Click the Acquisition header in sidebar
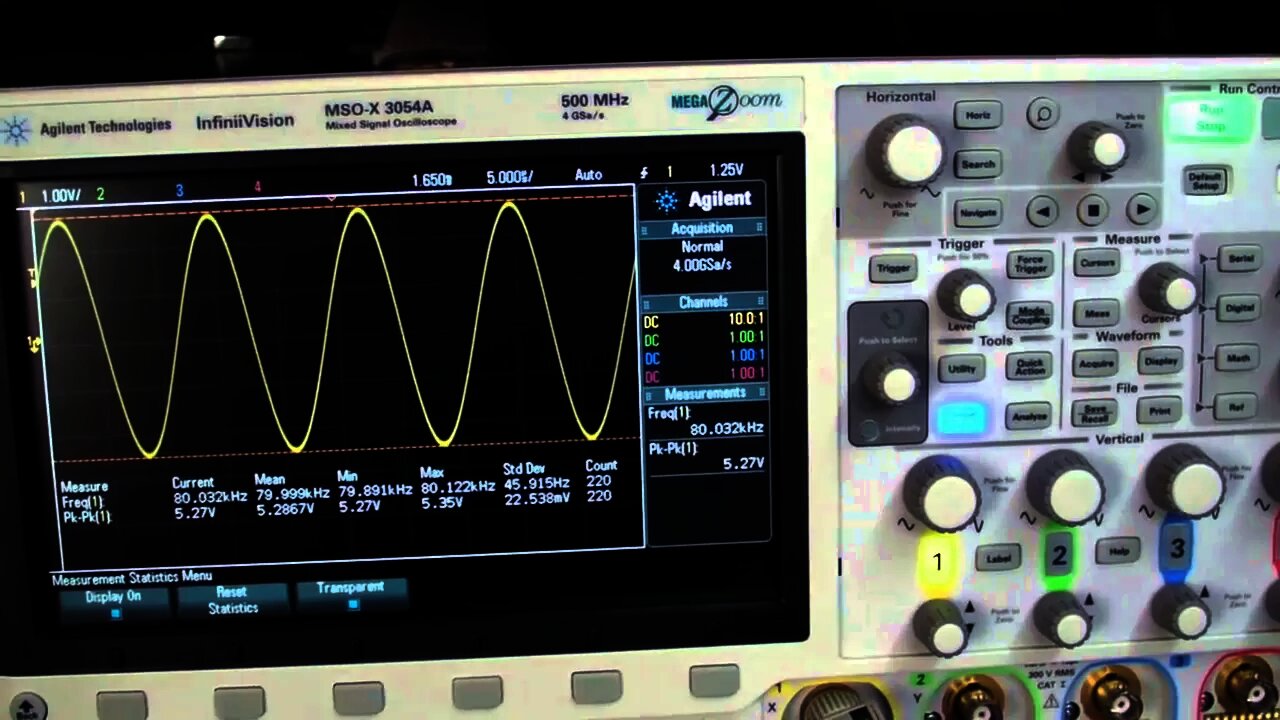This screenshot has height=720, width=1280. coord(703,228)
